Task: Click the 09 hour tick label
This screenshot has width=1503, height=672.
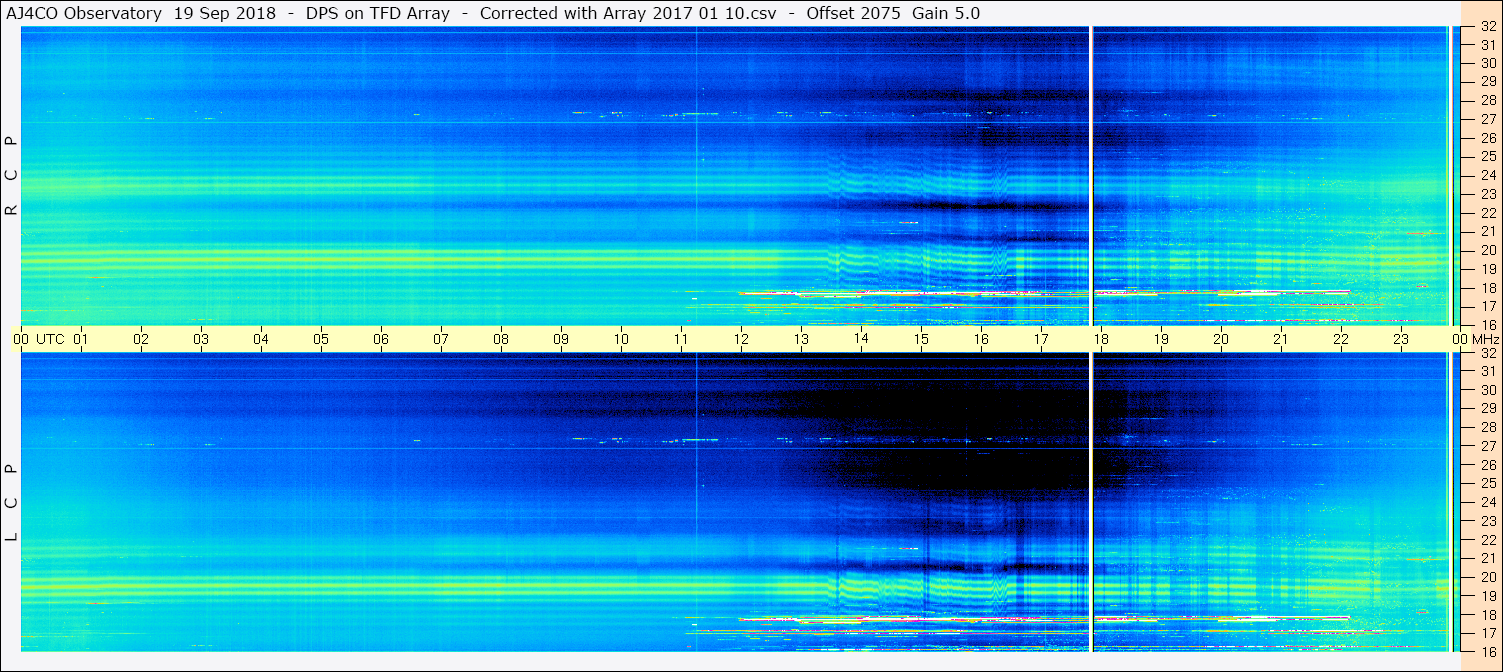Action: pyautogui.click(x=561, y=339)
